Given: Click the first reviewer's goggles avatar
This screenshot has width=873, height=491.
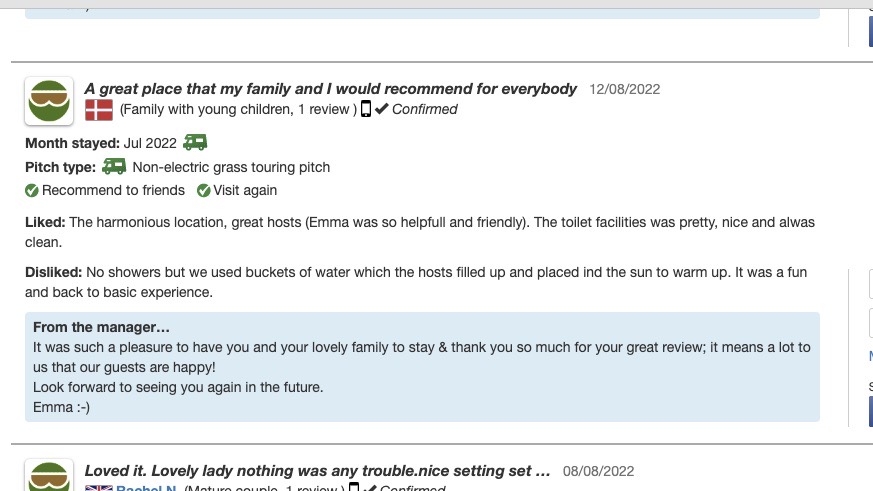Looking at the screenshot, I should 49,101.
